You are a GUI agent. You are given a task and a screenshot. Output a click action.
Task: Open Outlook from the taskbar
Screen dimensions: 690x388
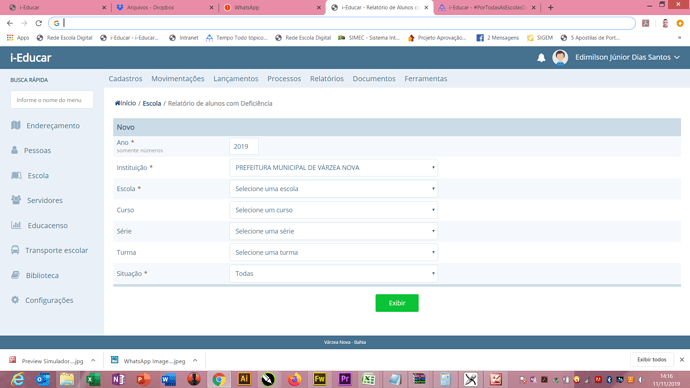(x=43, y=379)
